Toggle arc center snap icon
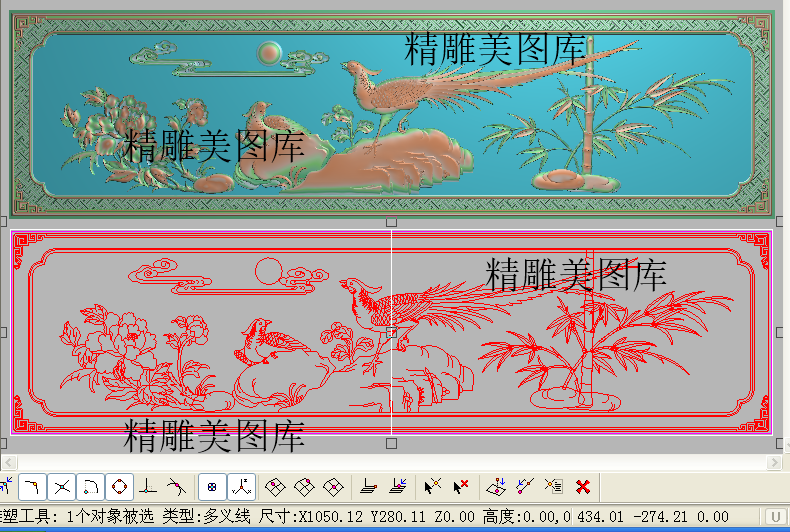The width and height of the screenshot is (790, 532). point(91,487)
